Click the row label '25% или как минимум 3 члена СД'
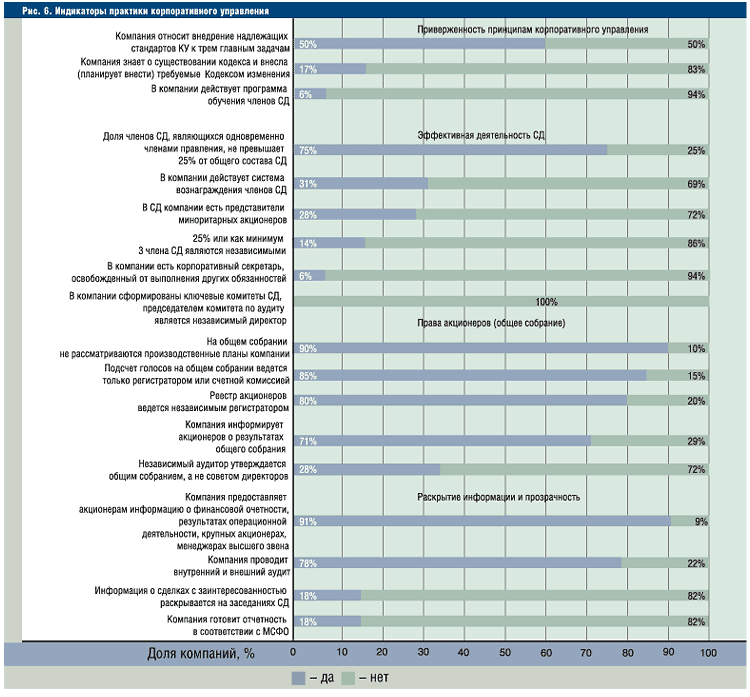The width and height of the screenshot is (750, 697). pos(212,244)
